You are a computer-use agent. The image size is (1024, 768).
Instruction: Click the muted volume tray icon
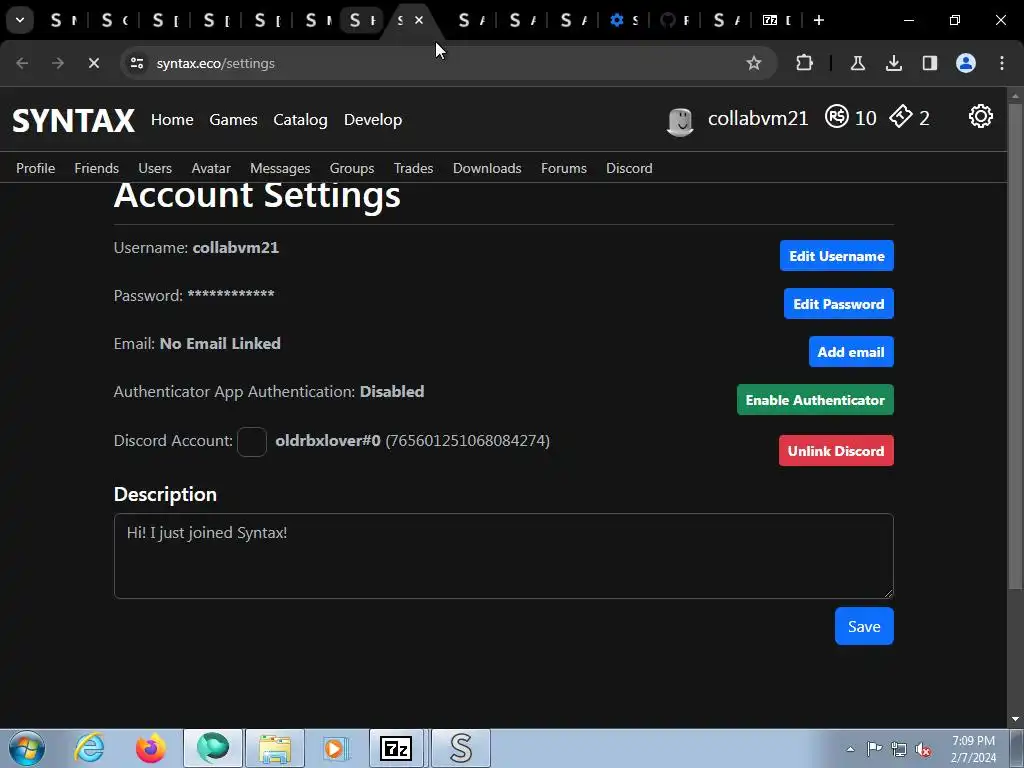pyautogui.click(x=923, y=749)
